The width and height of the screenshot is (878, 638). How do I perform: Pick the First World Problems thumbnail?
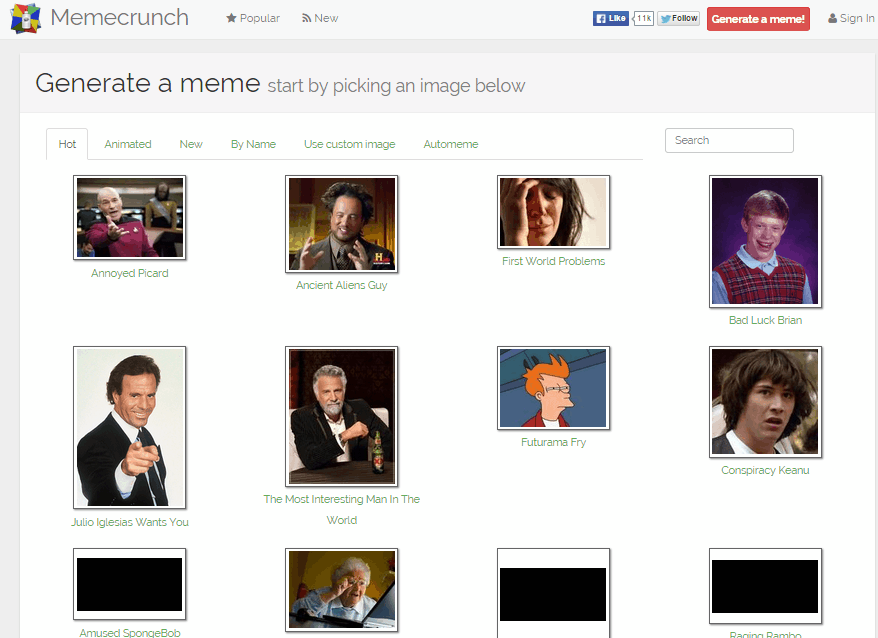[x=553, y=212]
